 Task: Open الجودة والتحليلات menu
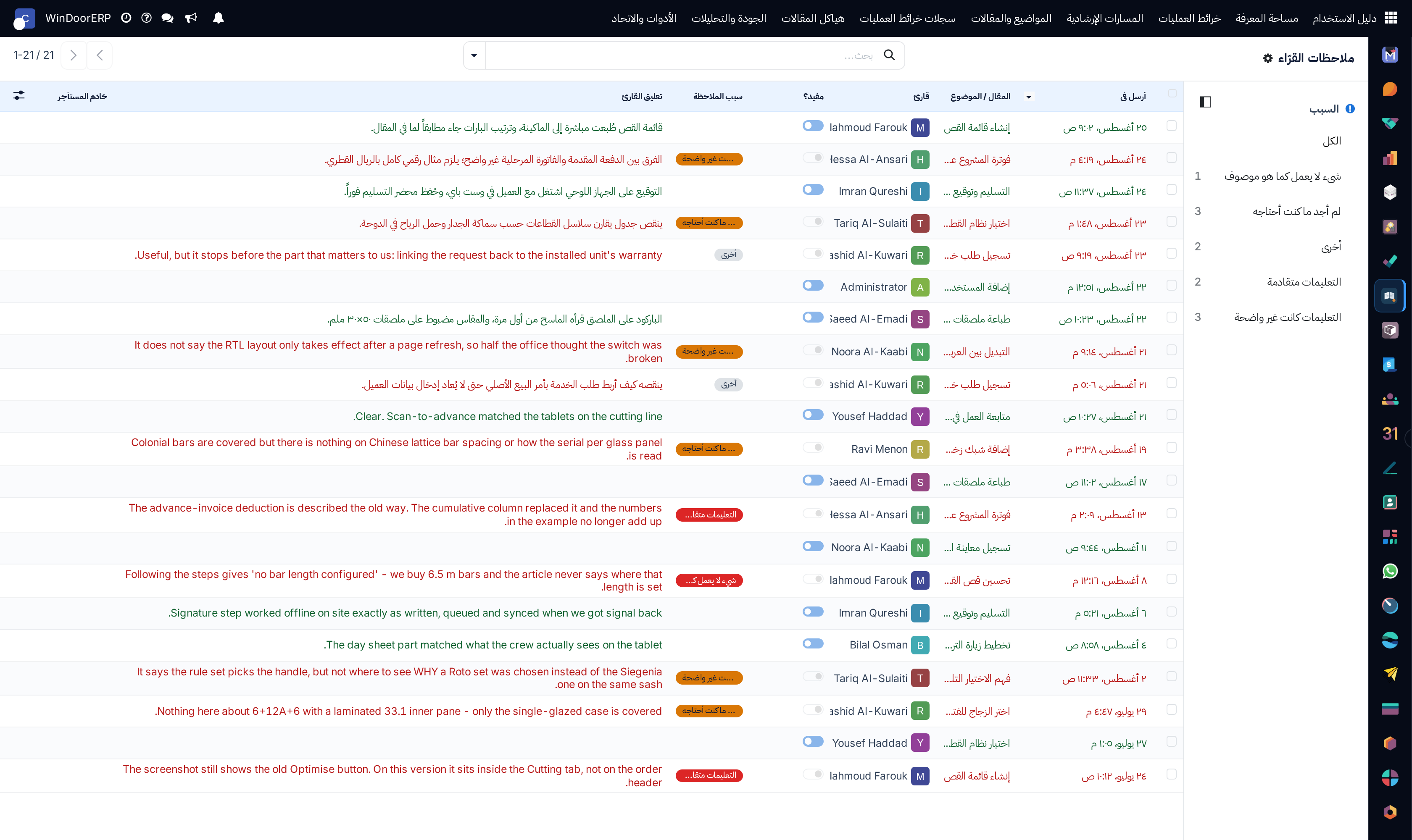point(728,18)
